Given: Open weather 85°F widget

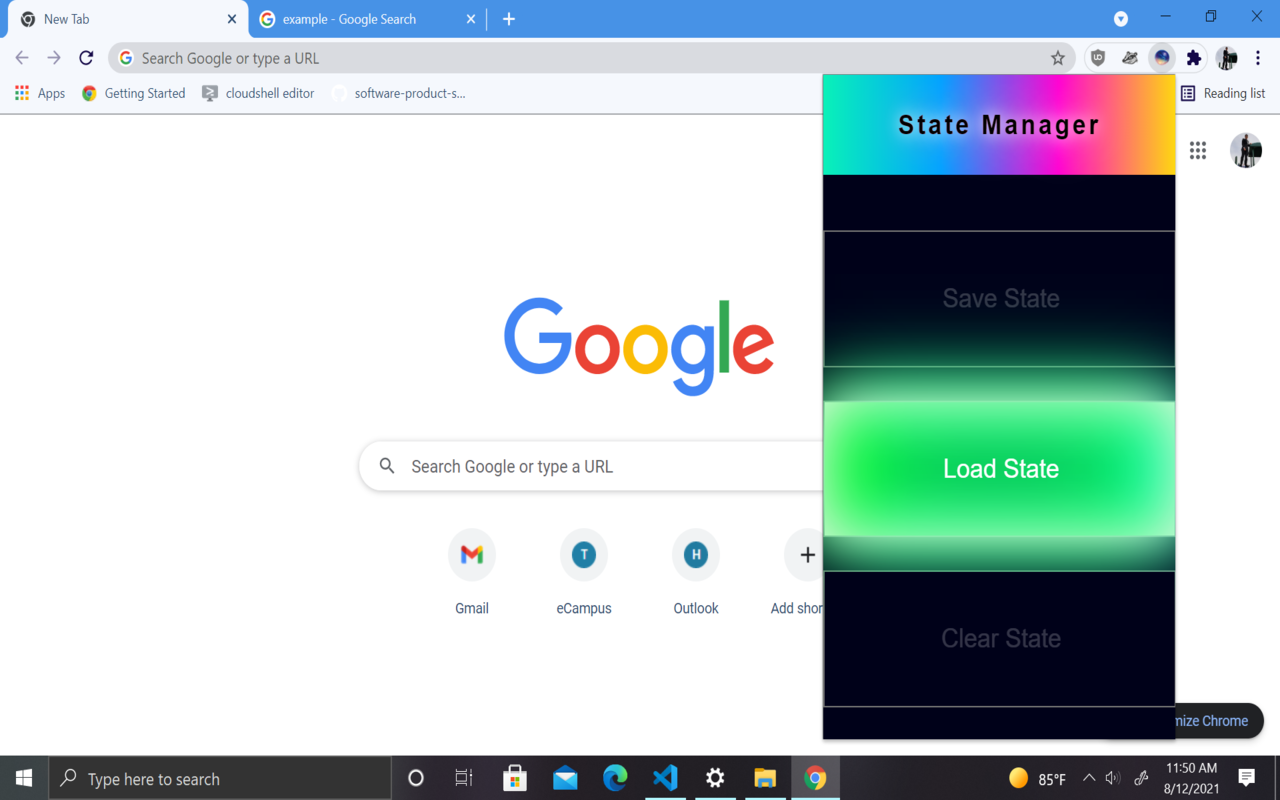Looking at the screenshot, I should [1037, 778].
